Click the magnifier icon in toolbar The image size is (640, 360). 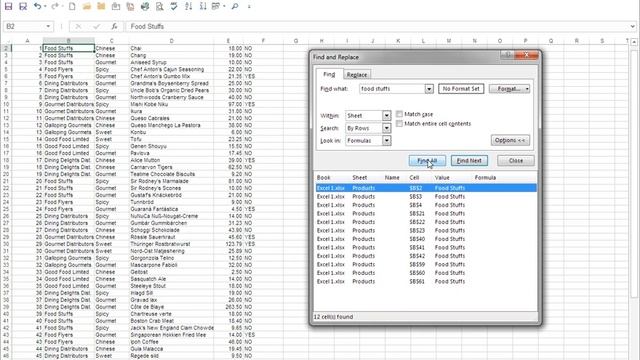pyautogui.click(x=235, y=7)
